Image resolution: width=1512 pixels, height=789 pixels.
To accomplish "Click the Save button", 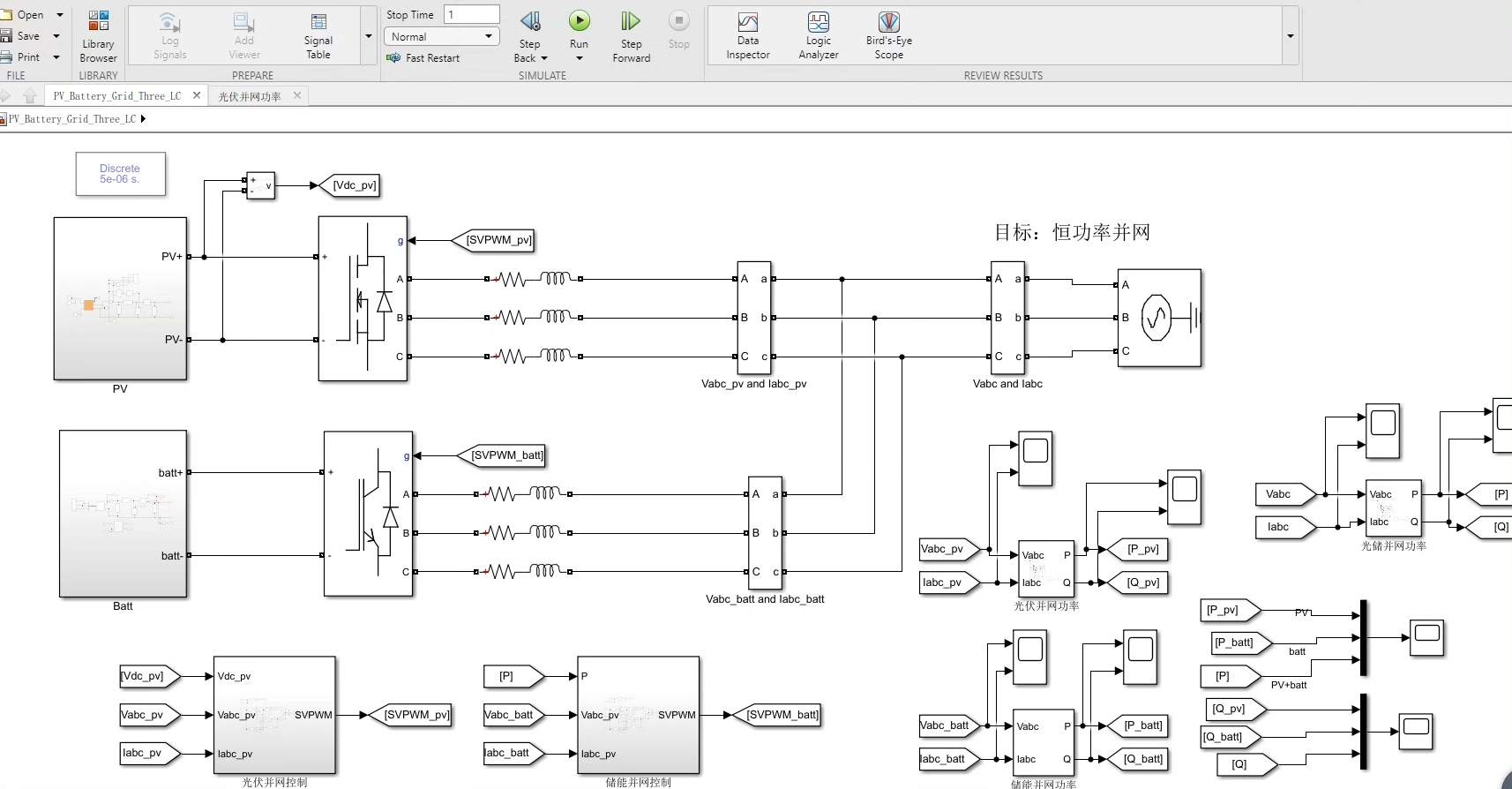I will (x=20, y=36).
